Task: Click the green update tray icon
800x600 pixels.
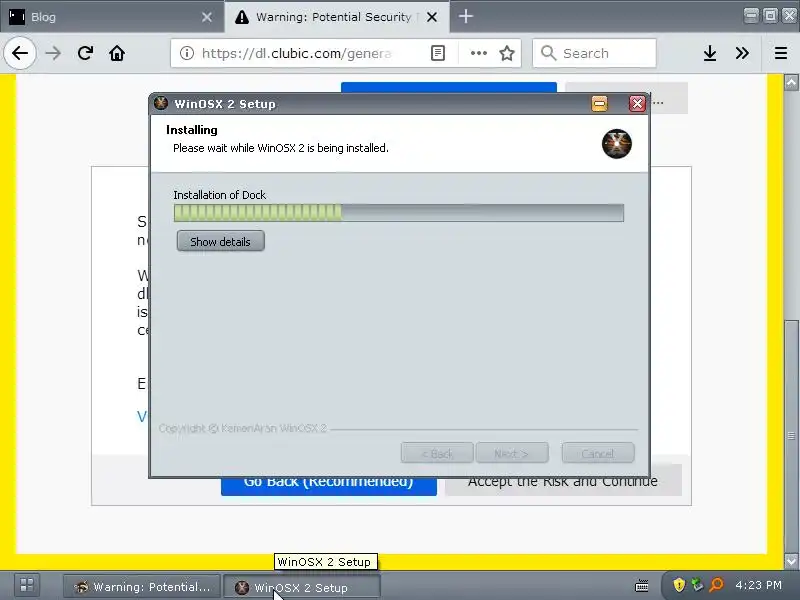Action: [697, 585]
